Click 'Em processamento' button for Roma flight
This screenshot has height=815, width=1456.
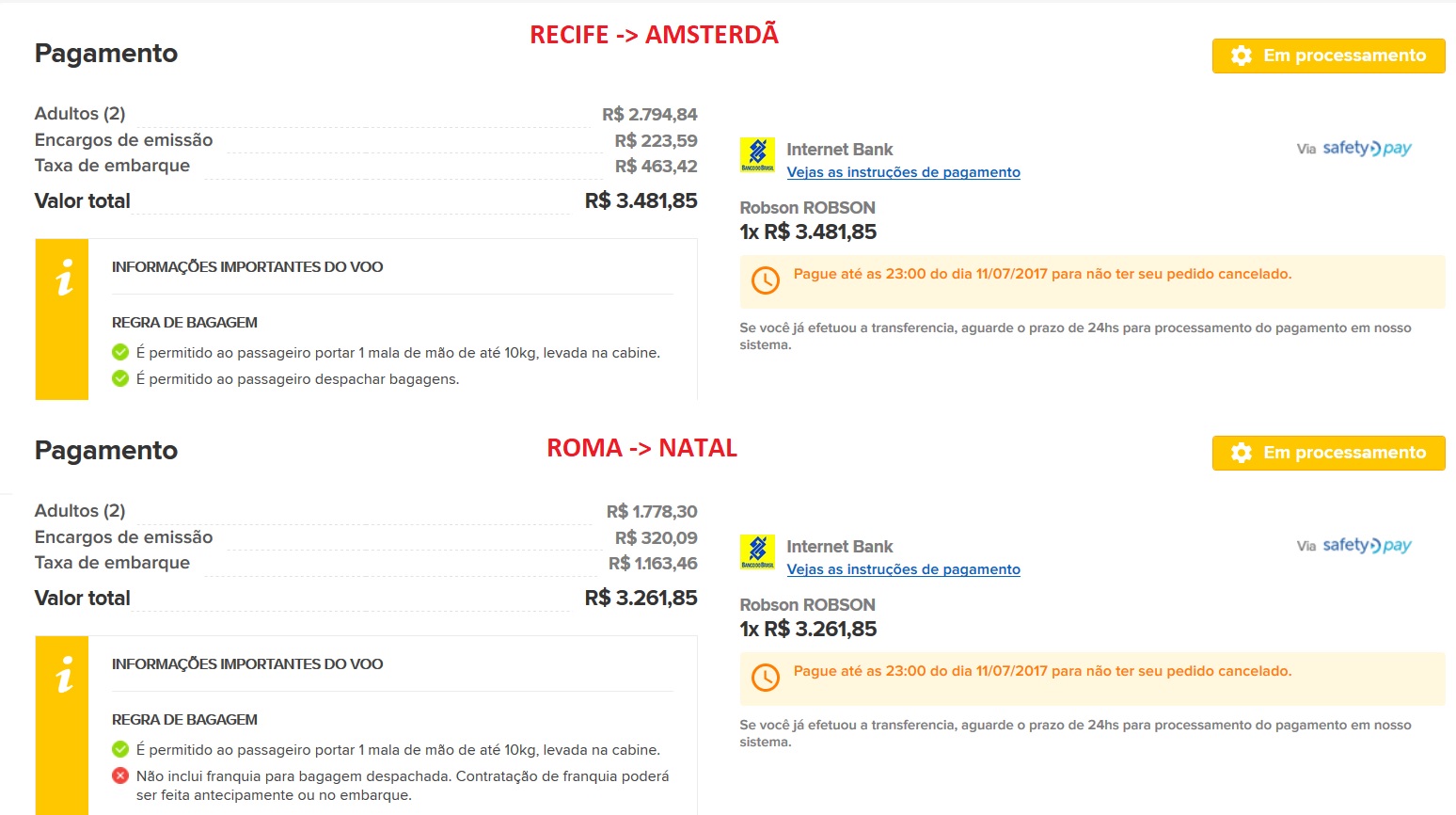pyautogui.click(x=1328, y=453)
